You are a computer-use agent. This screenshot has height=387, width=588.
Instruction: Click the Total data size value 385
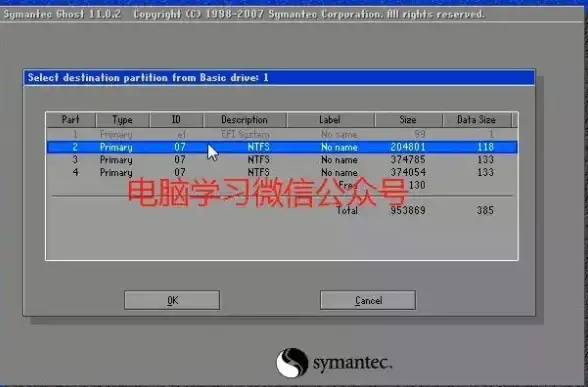[x=485, y=210]
